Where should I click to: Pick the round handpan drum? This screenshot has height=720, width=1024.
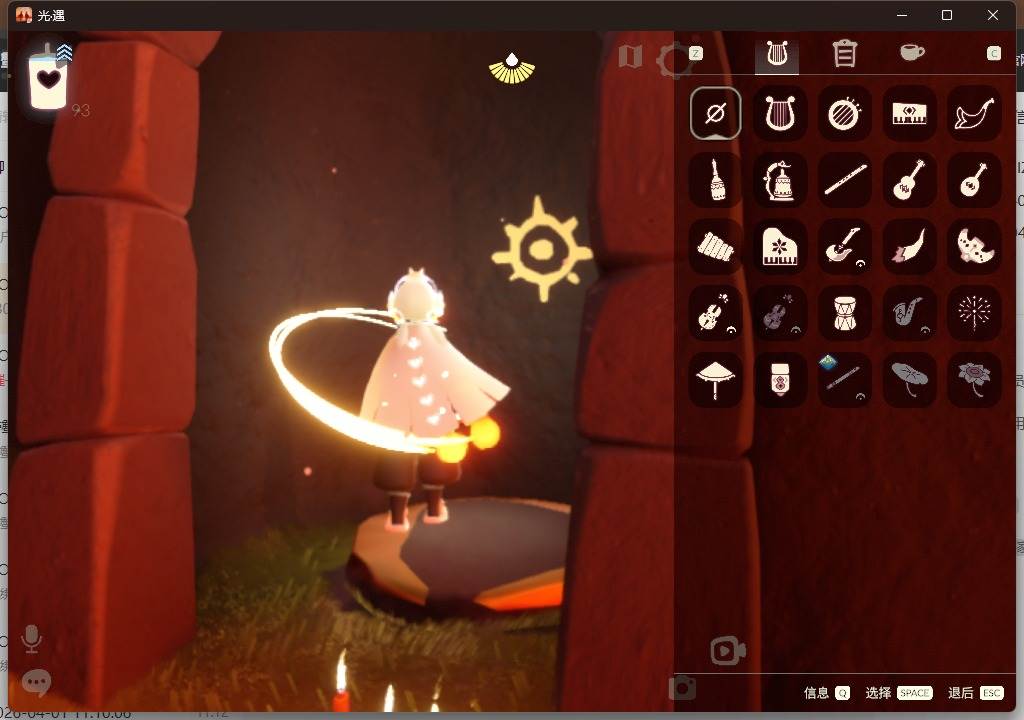tap(844, 114)
